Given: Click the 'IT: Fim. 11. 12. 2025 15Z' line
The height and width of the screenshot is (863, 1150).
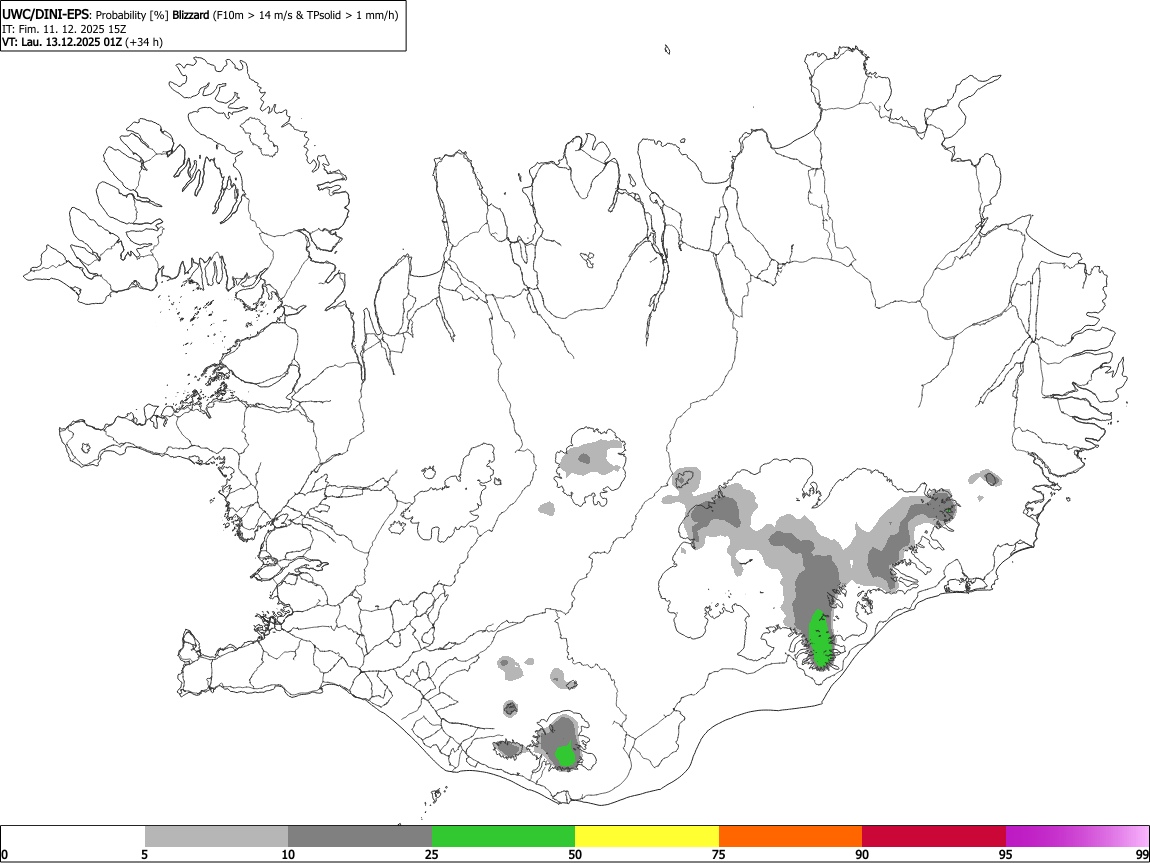Looking at the screenshot, I should (64, 29).
